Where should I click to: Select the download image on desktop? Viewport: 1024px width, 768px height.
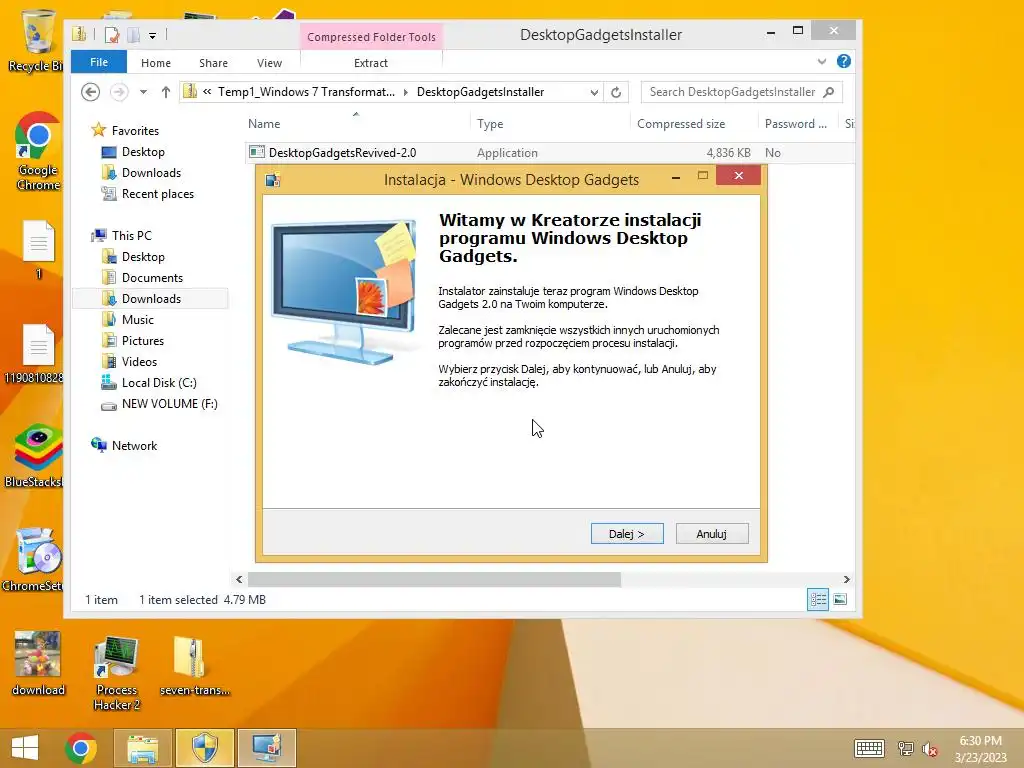pos(38,664)
